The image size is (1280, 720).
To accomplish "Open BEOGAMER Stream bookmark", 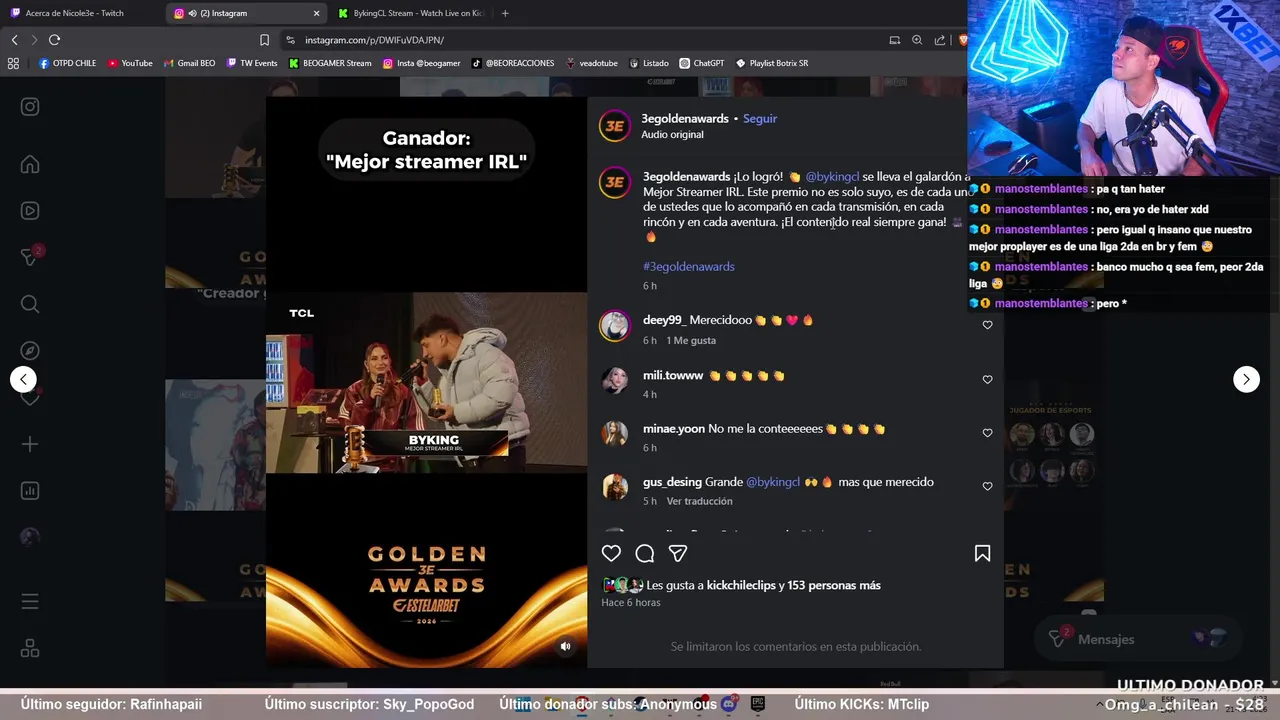I will [330, 63].
